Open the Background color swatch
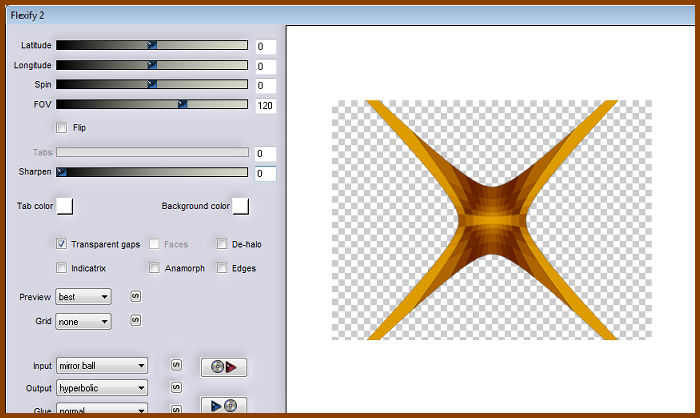The width and height of the screenshot is (700, 418). click(240, 206)
